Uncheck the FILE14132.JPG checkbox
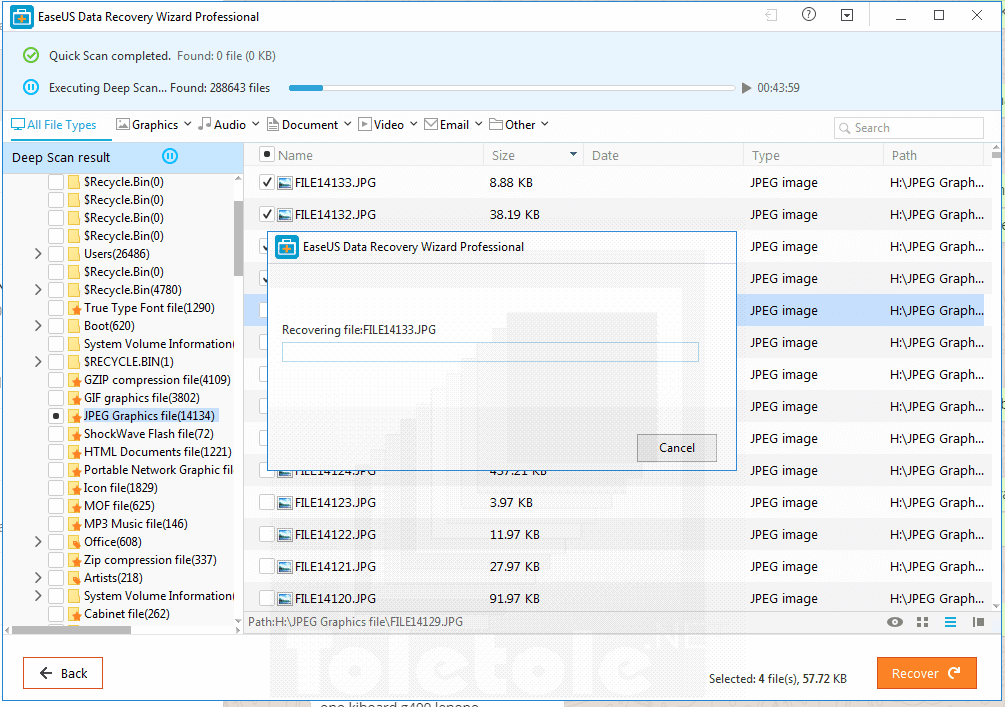 click(267, 214)
